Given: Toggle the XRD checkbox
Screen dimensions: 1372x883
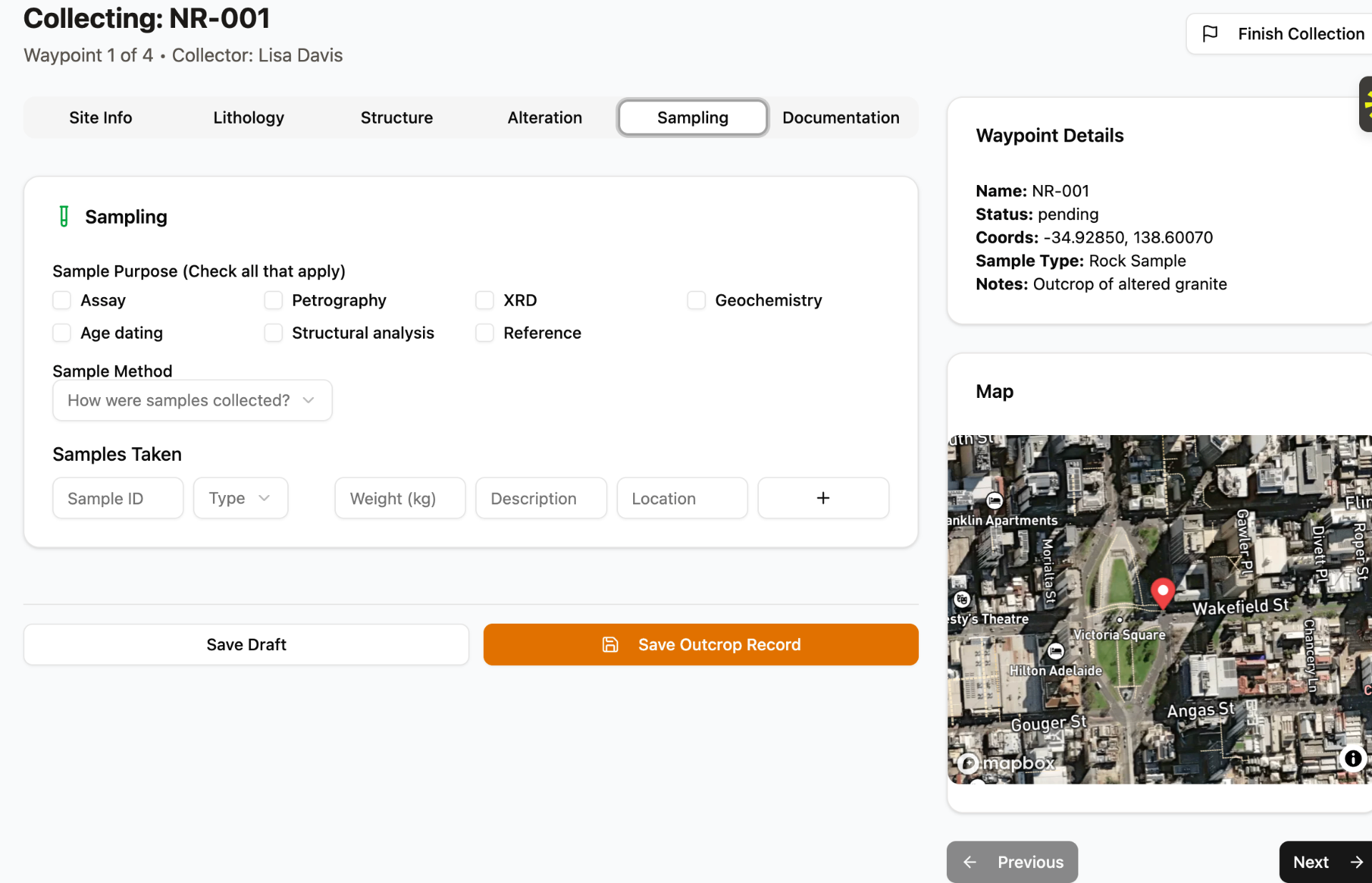Looking at the screenshot, I should 484,300.
